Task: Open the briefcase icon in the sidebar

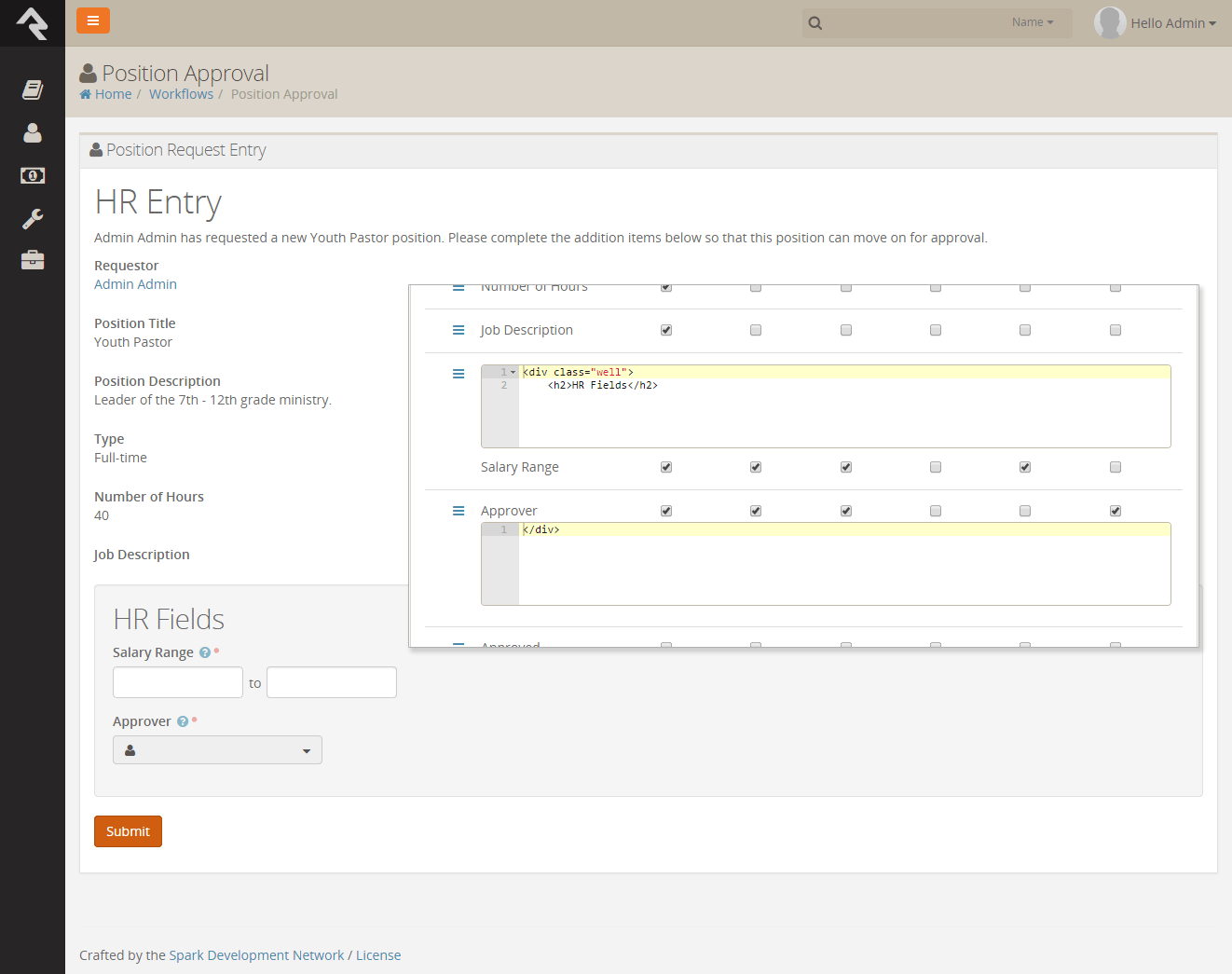Action: (33, 260)
